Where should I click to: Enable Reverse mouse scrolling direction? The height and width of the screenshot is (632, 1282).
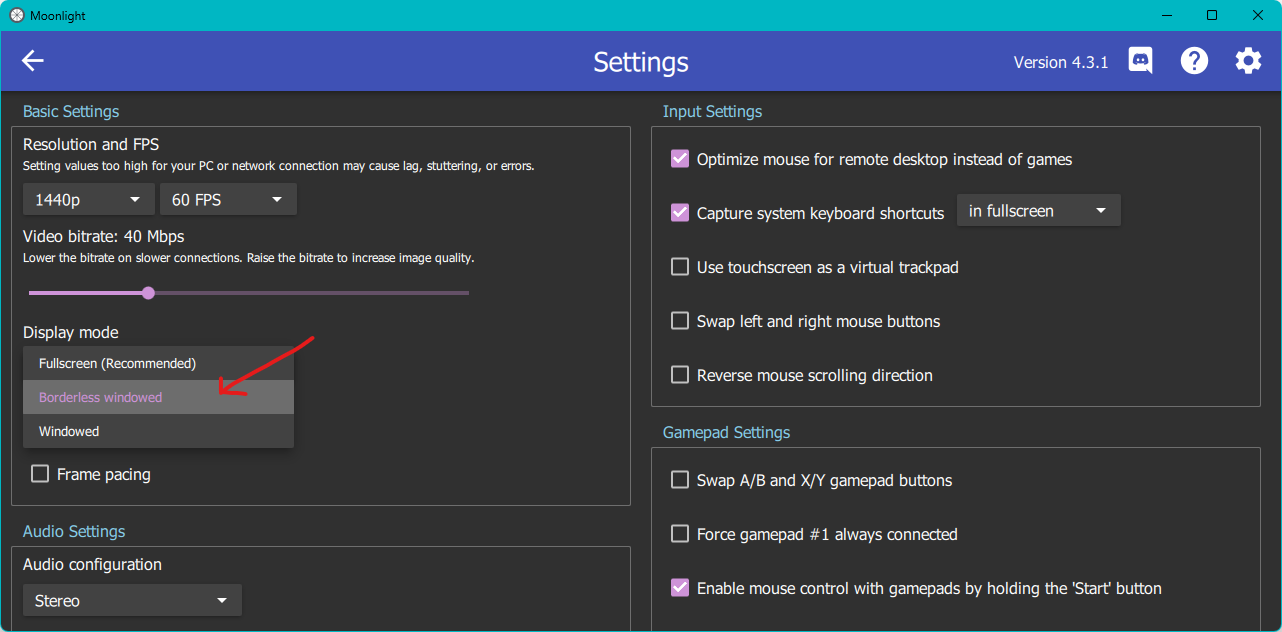[x=680, y=374]
